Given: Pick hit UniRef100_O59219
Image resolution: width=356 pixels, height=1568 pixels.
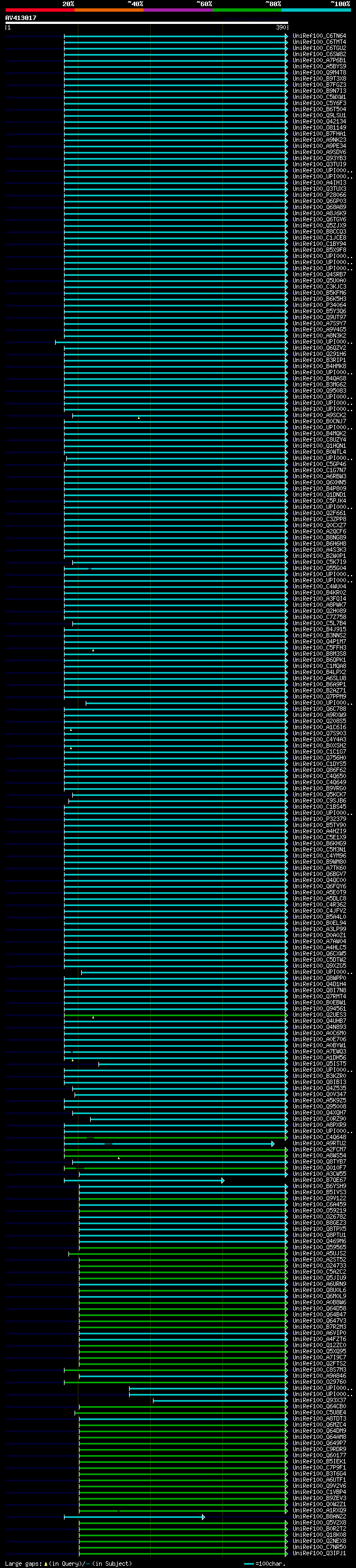Looking at the screenshot, I should 319,1211.
